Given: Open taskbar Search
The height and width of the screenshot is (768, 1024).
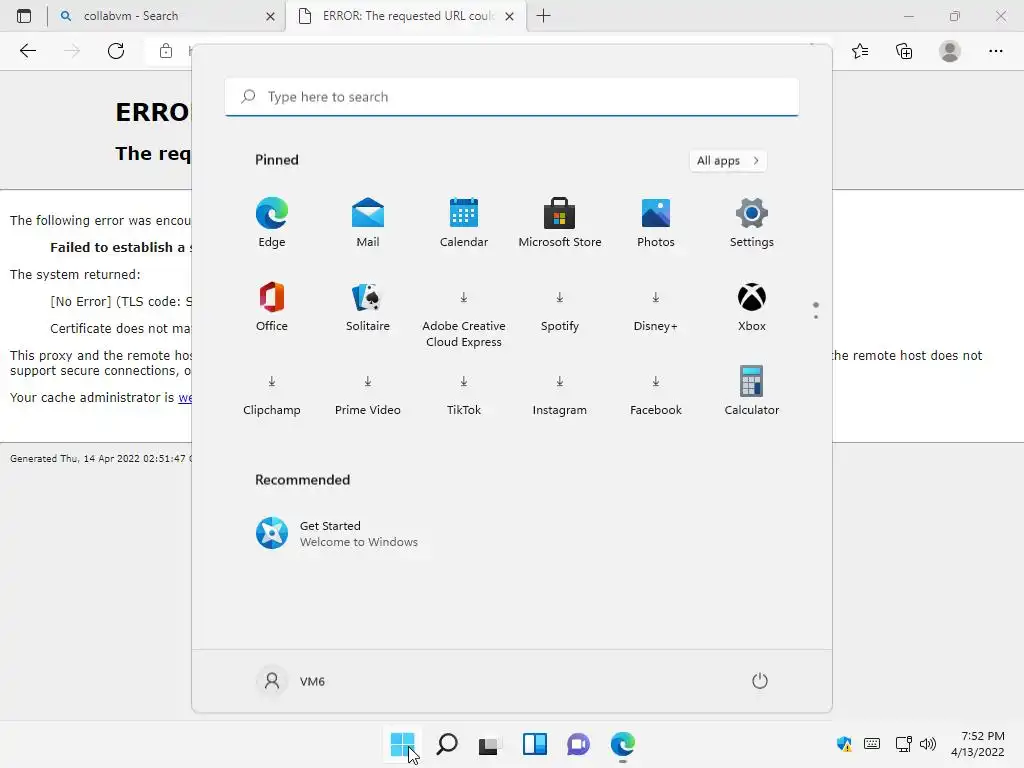Looking at the screenshot, I should (x=447, y=744).
